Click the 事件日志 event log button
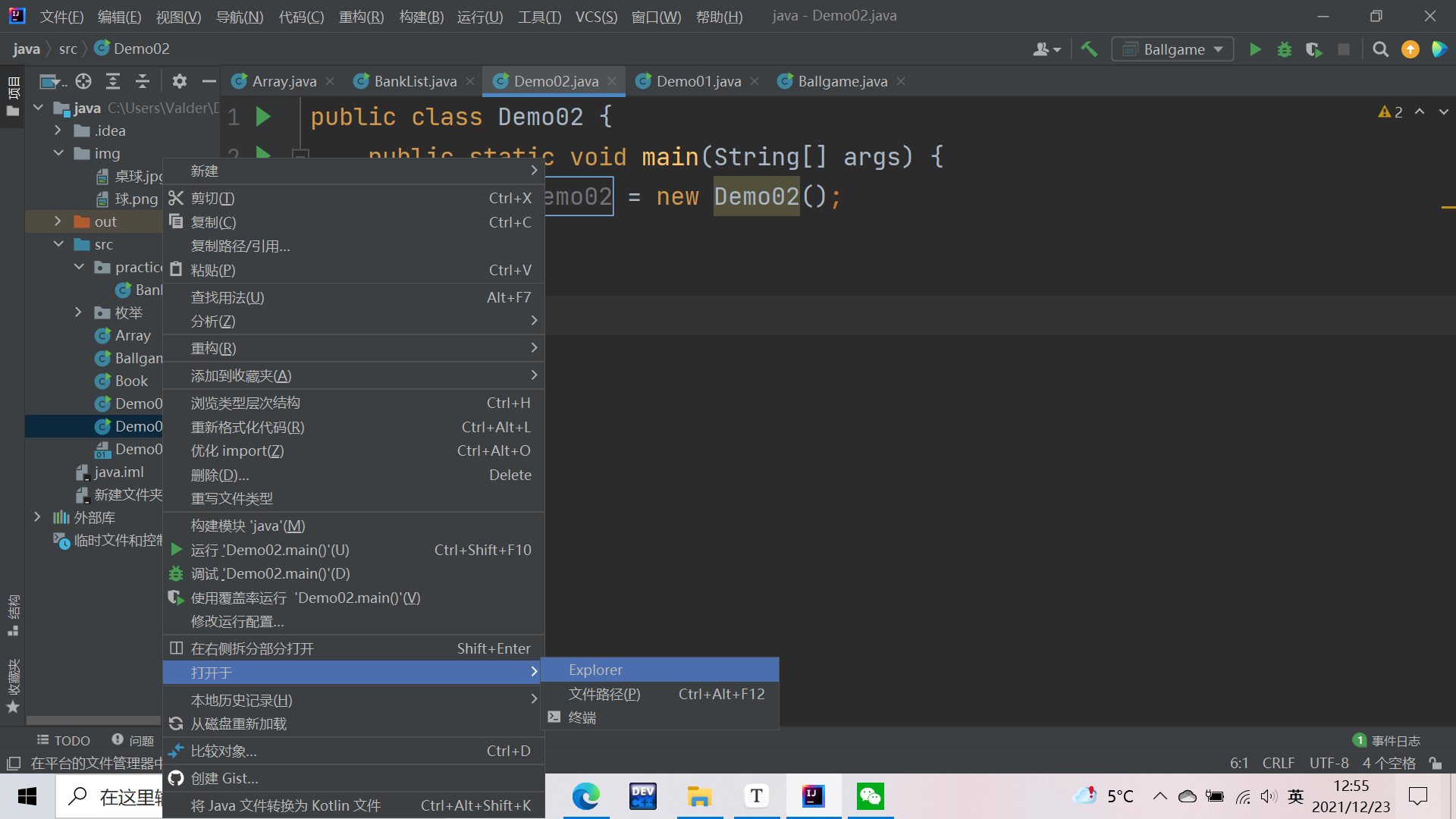1456x819 pixels. tap(1387, 740)
